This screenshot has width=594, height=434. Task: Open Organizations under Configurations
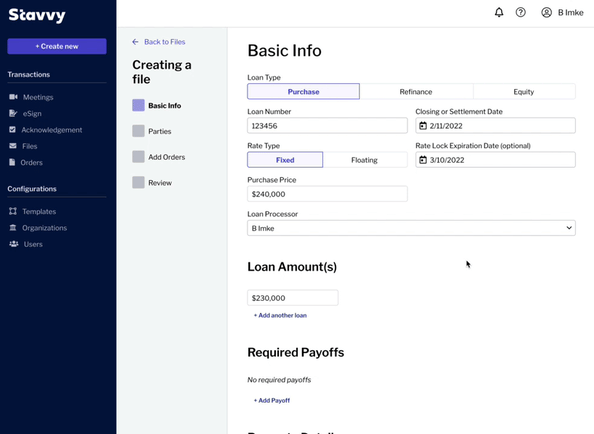coord(44,228)
